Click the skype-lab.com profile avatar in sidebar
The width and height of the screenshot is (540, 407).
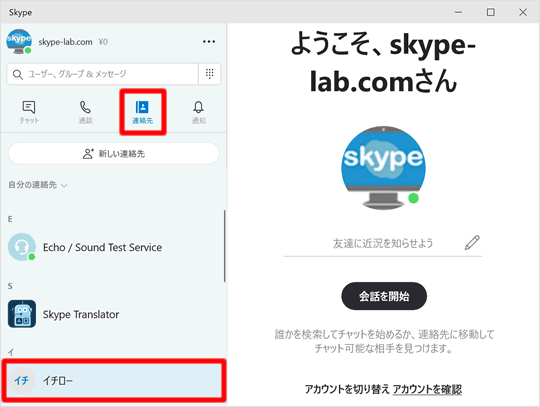coord(19,42)
